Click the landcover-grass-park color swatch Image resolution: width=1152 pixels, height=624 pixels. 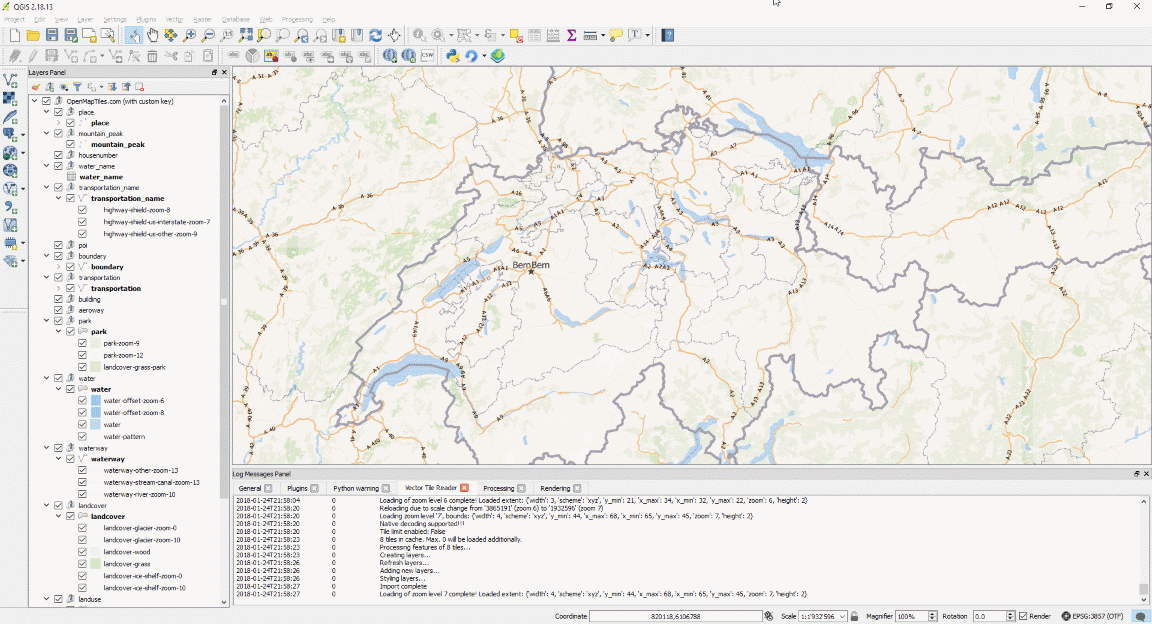(96, 367)
